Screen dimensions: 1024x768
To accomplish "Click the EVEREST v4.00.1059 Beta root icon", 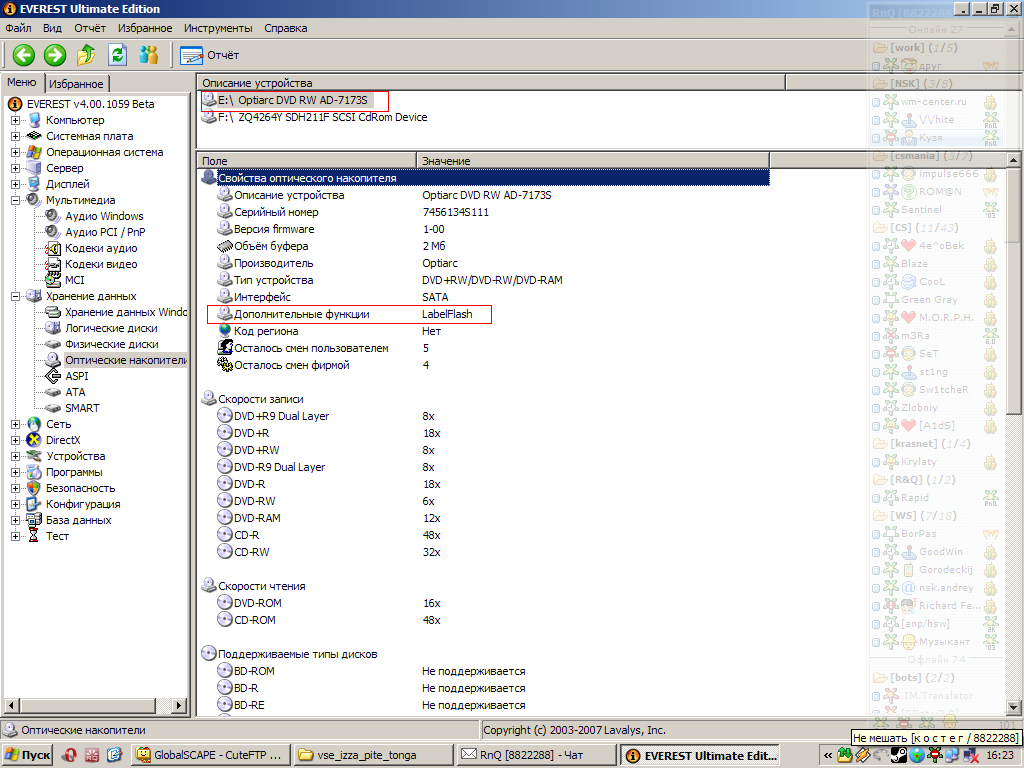I will click(14, 104).
